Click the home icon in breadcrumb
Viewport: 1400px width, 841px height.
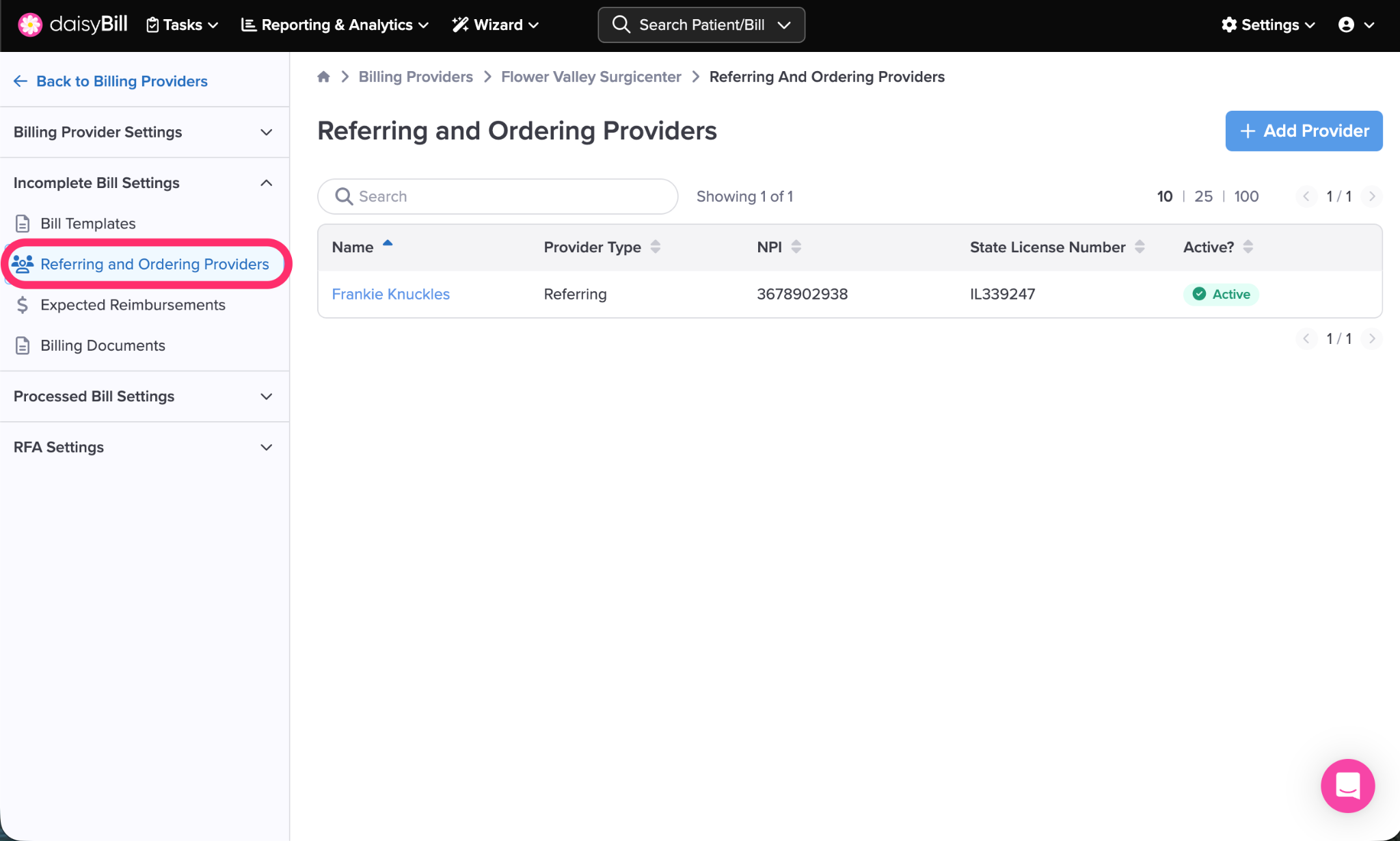(x=323, y=77)
